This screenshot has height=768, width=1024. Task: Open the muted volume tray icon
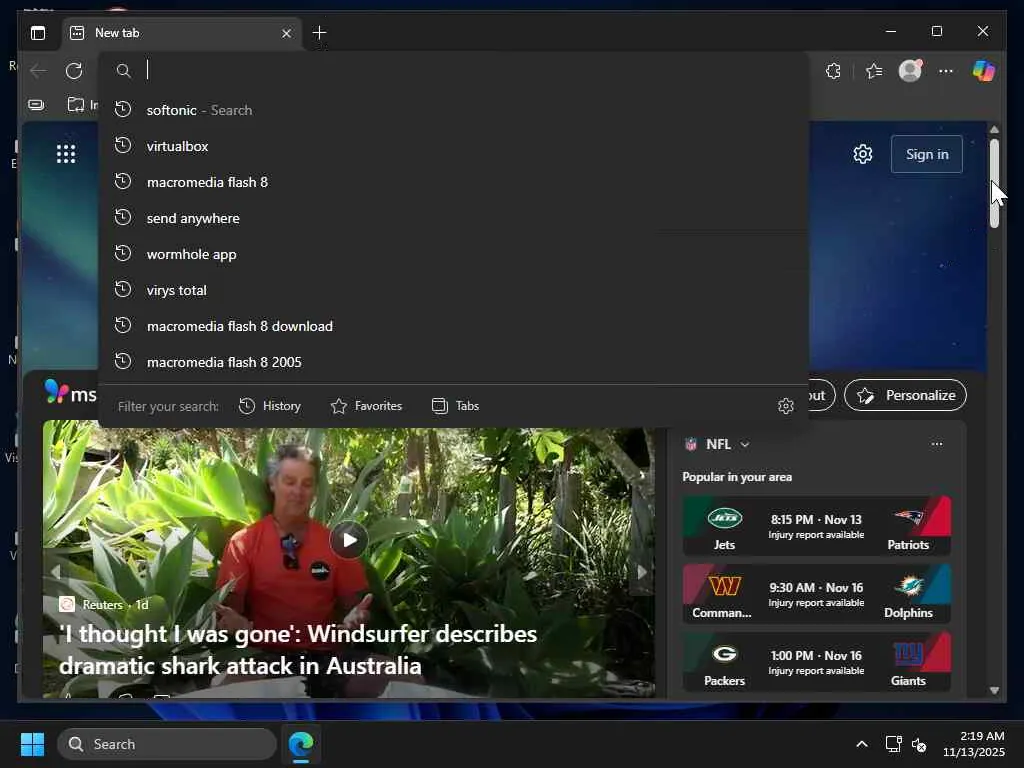point(919,744)
